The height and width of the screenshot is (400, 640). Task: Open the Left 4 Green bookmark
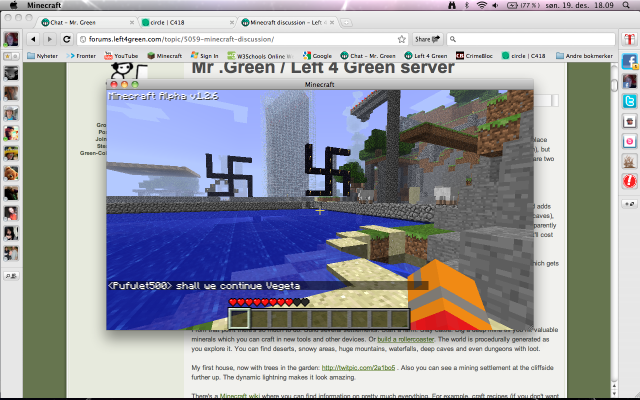click(426, 56)
